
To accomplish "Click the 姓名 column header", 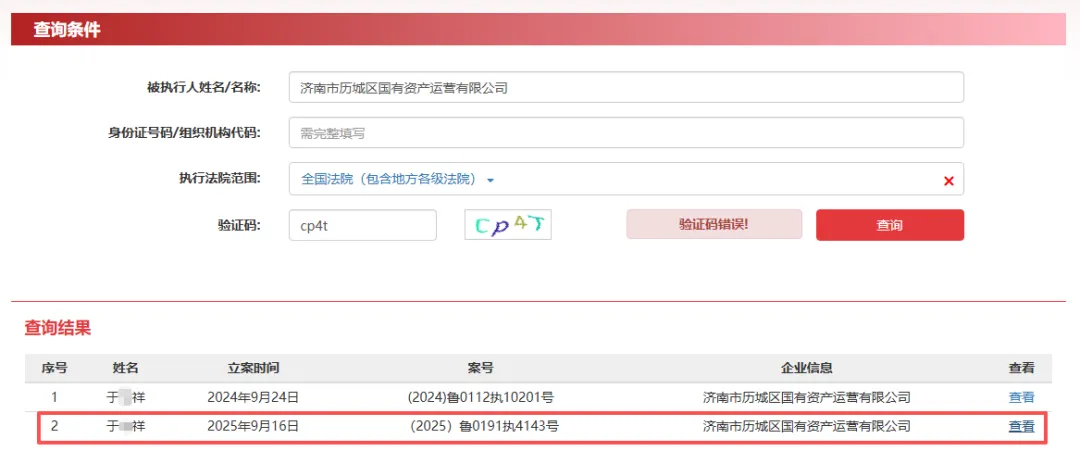I will [x=125, y=368].
